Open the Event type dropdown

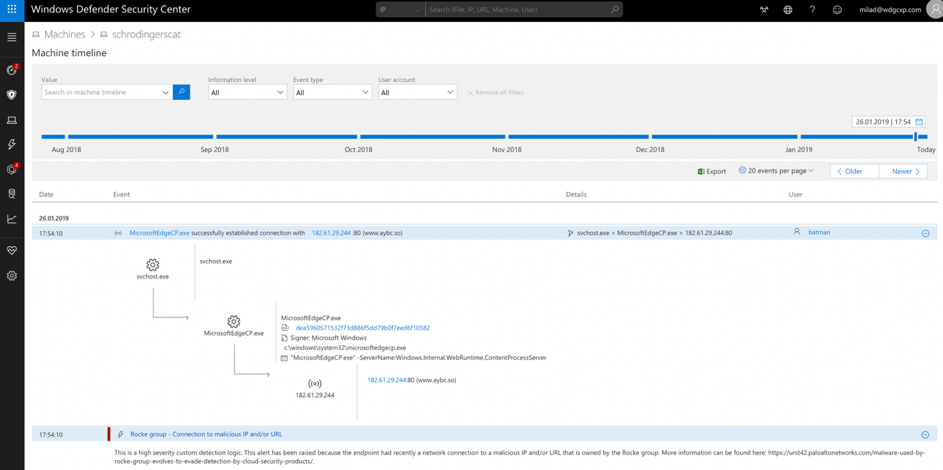click(x=333, y=93)
